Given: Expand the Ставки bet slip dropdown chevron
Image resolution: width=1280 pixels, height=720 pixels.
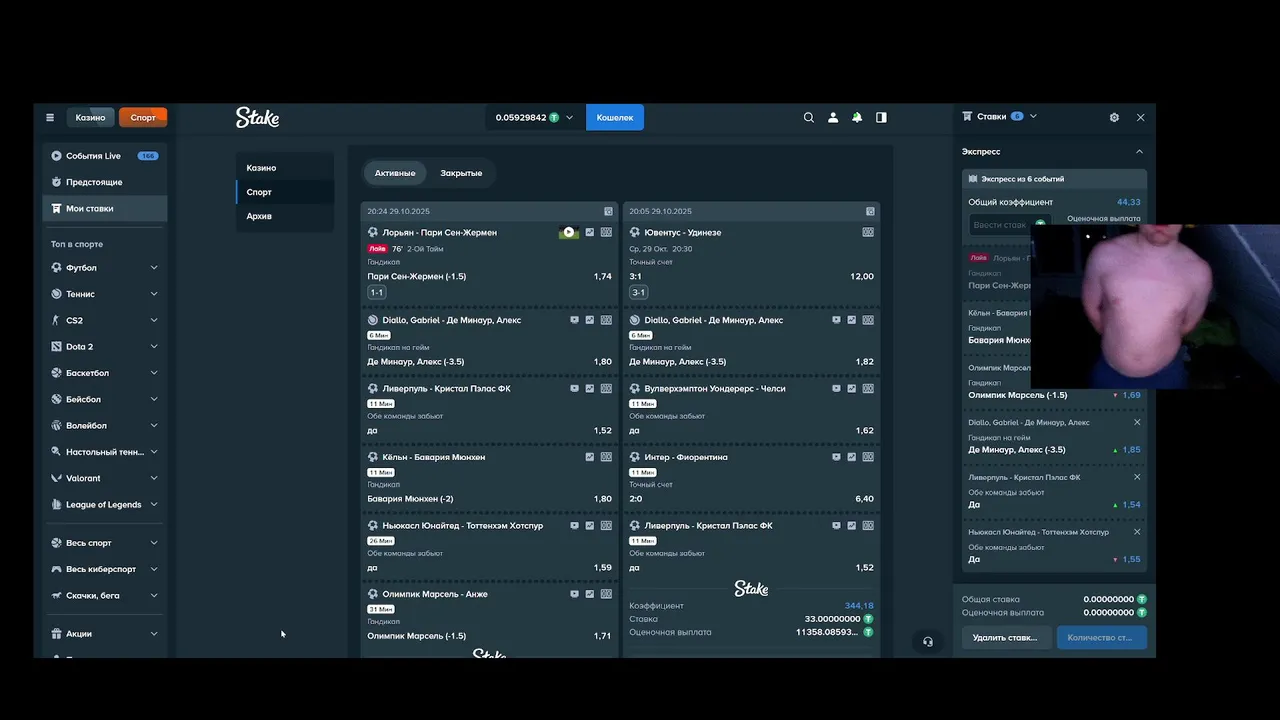Looking at the screenshot, I should click(x=1033, y=116).
